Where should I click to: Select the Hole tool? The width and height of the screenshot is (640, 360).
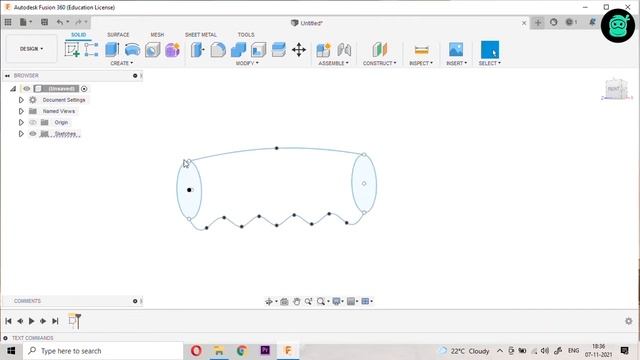click(x=153, y=50)
